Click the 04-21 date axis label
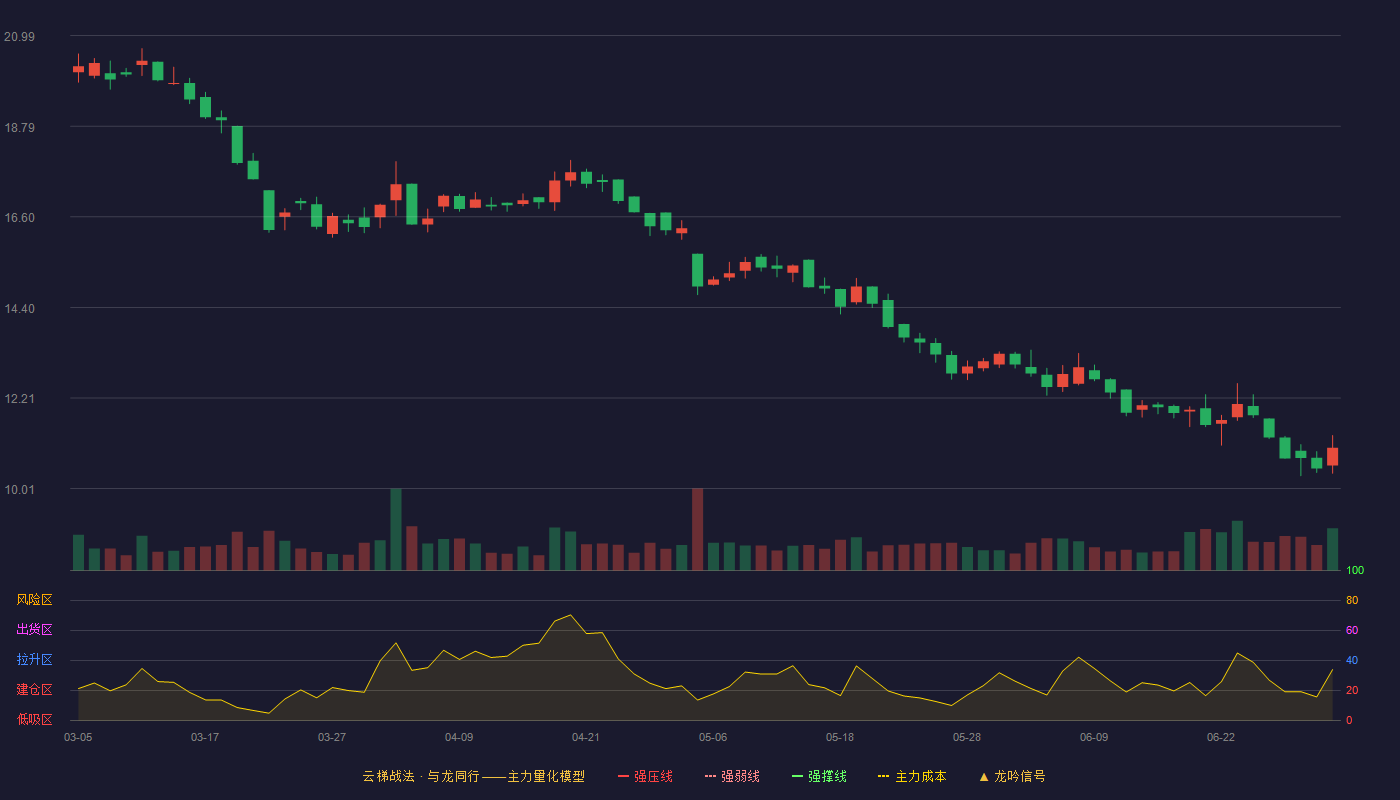1400x800 pixels. 586,737
